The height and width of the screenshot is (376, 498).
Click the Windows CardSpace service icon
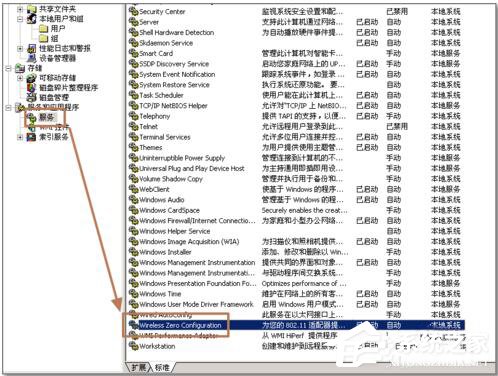pos(133,210)
